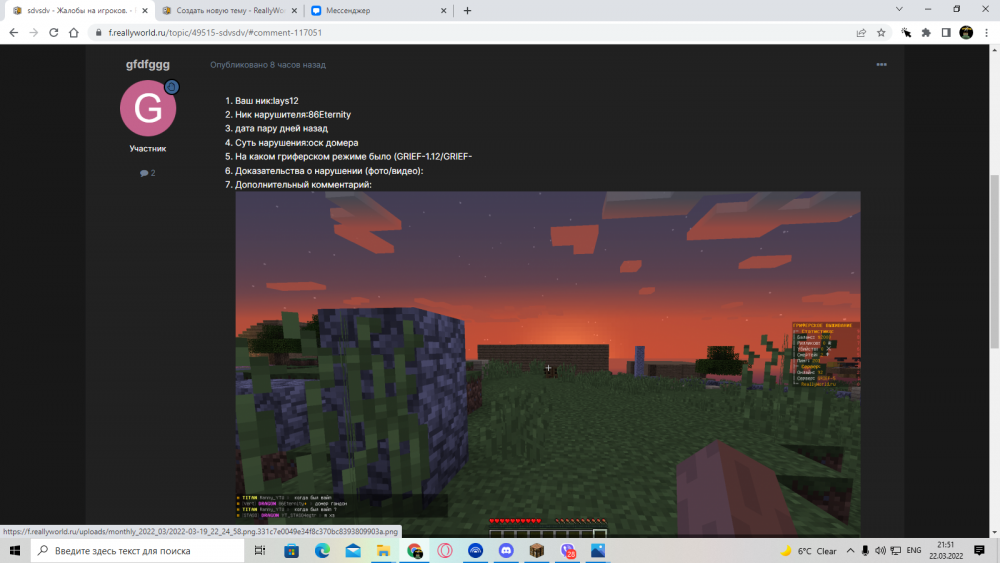Open the tab search dropdown arrow
1000x563 pixels.
coord(899,10)
